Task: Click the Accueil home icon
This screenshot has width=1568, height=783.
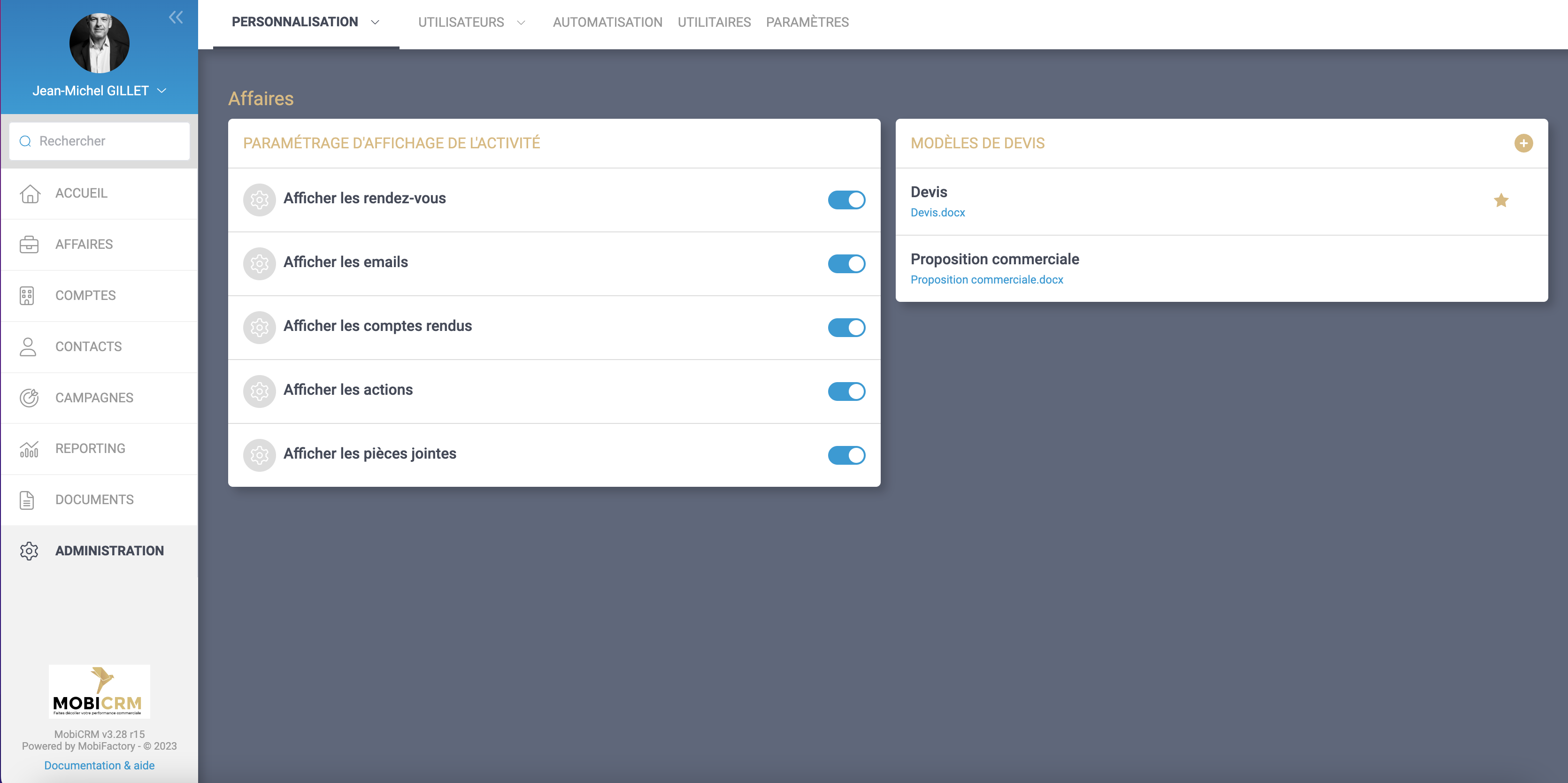Action: click(29, 193)
